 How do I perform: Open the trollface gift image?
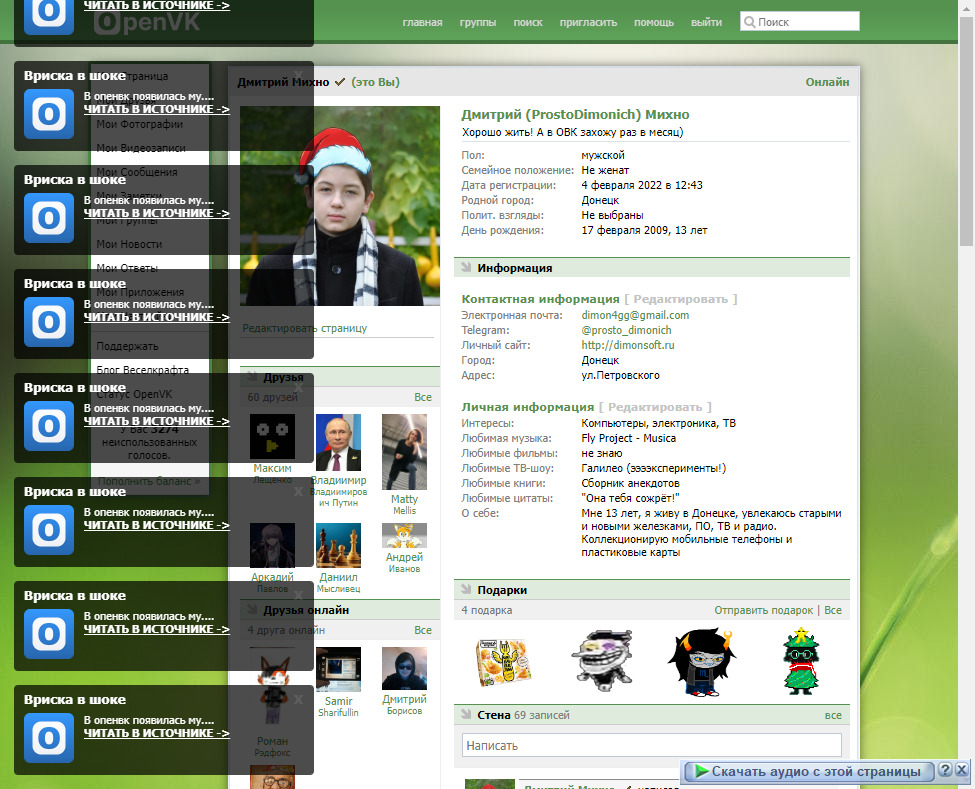[x=602, y=660]
